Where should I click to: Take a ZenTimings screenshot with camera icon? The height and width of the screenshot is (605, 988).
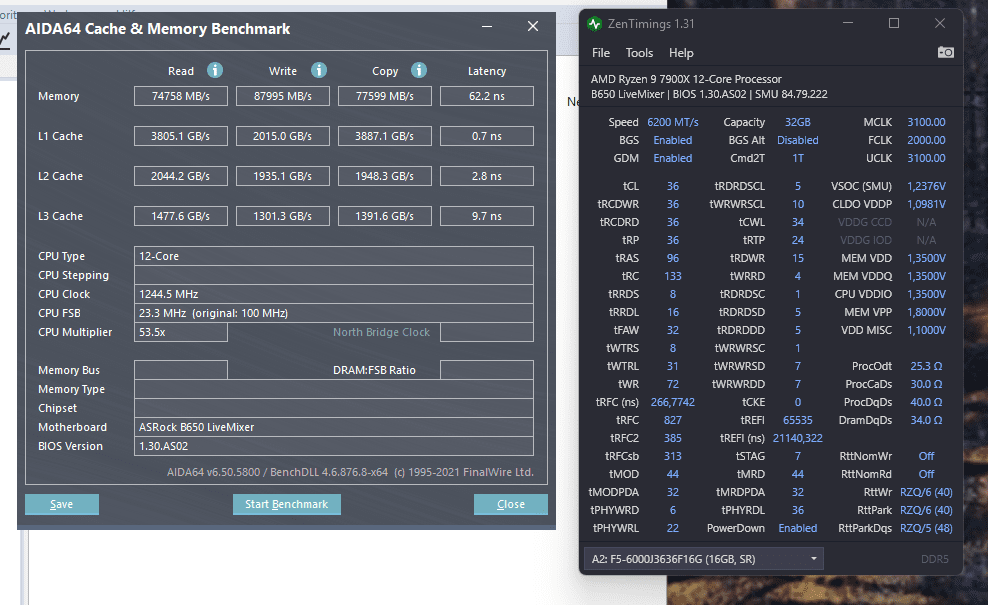pyautogui.click(x=945, y=52)
